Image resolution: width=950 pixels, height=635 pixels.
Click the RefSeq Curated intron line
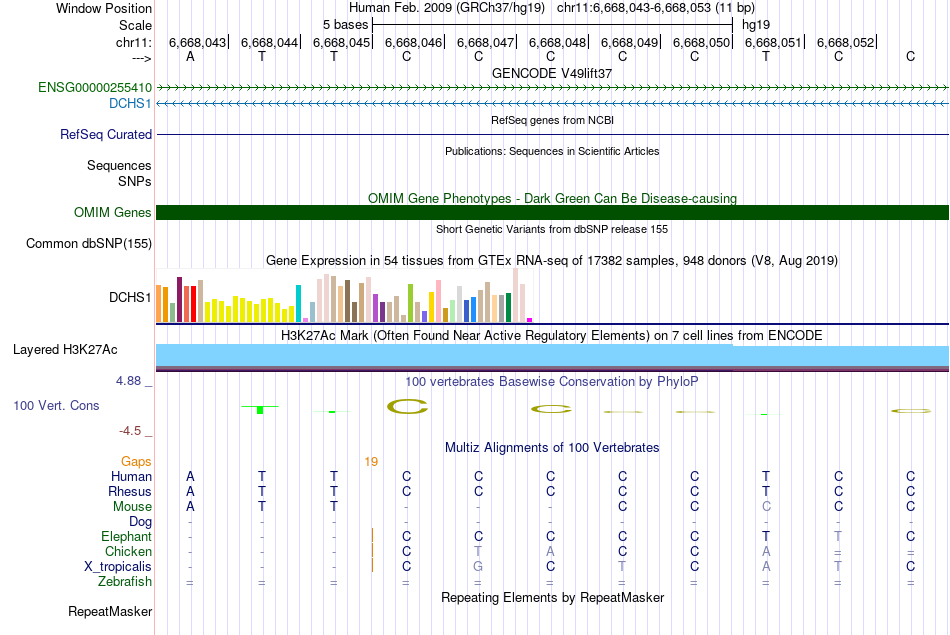click(x=553, y=135)
